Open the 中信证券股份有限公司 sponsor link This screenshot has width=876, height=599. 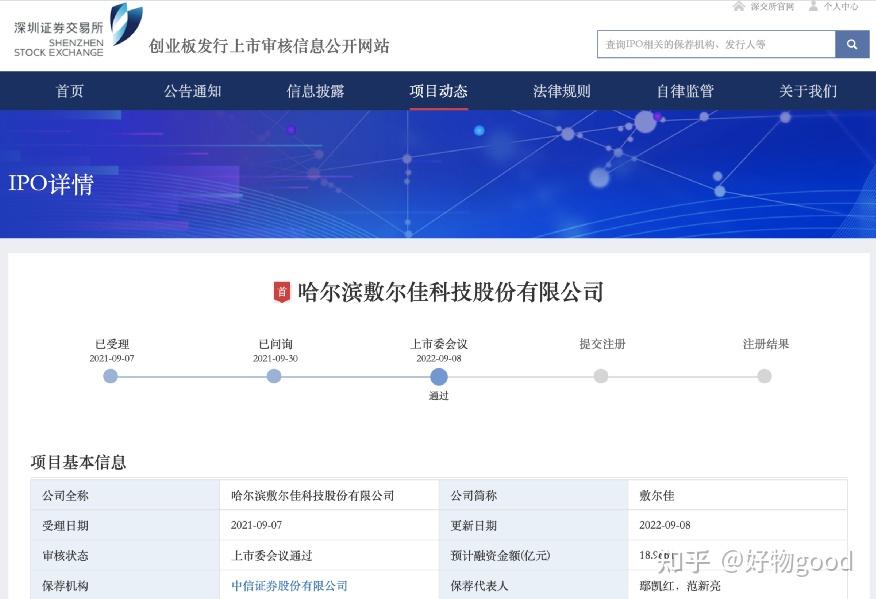(x=289, y=586)
